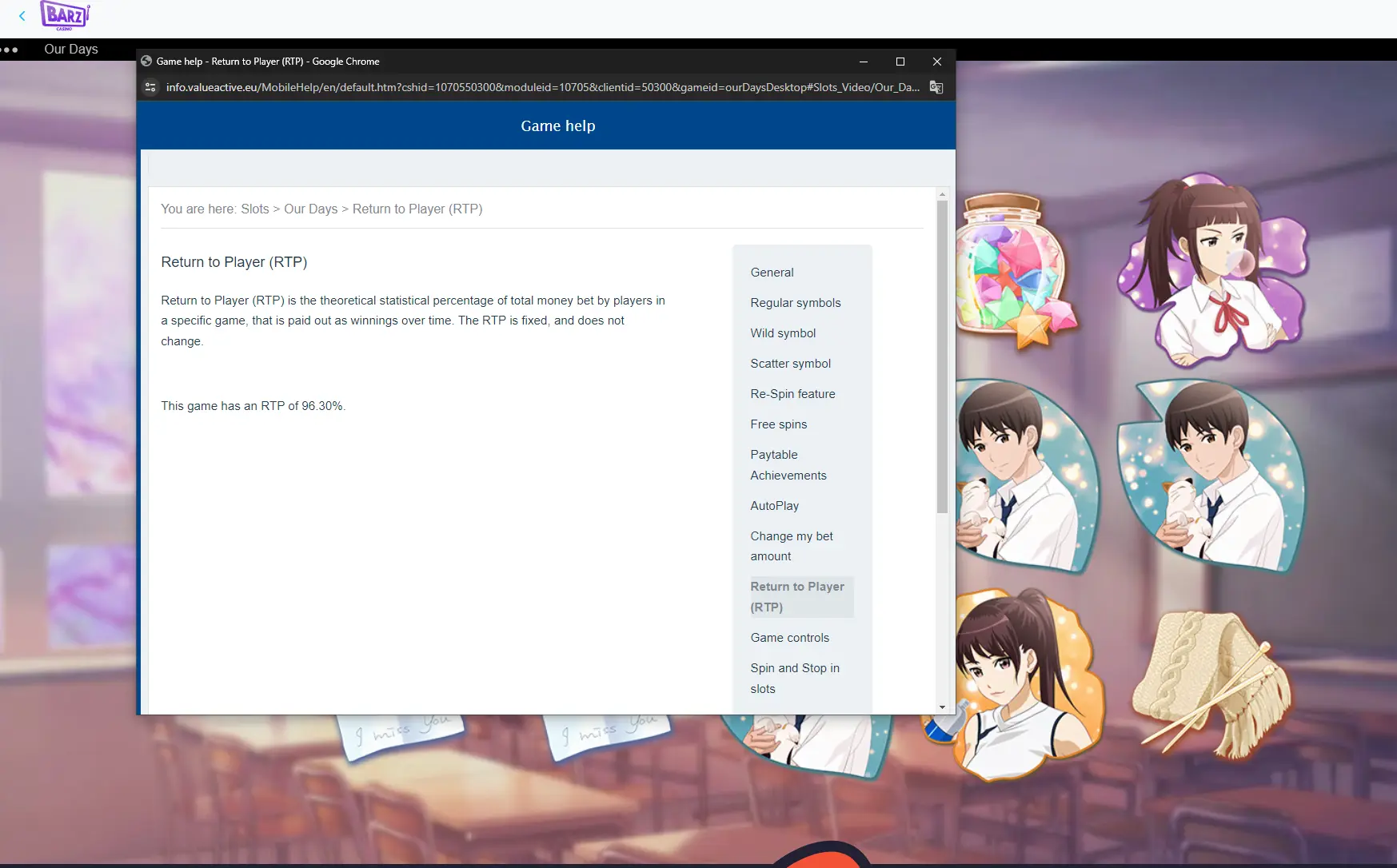Click the scrollbar up arrow
The width and height of the screenshot is (1397, 868).
click(x=942, y=194)
